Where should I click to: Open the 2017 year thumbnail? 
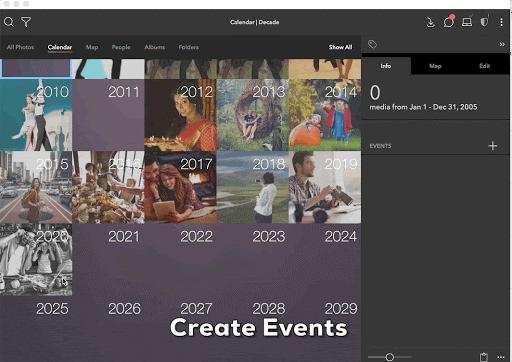point(180,187)
